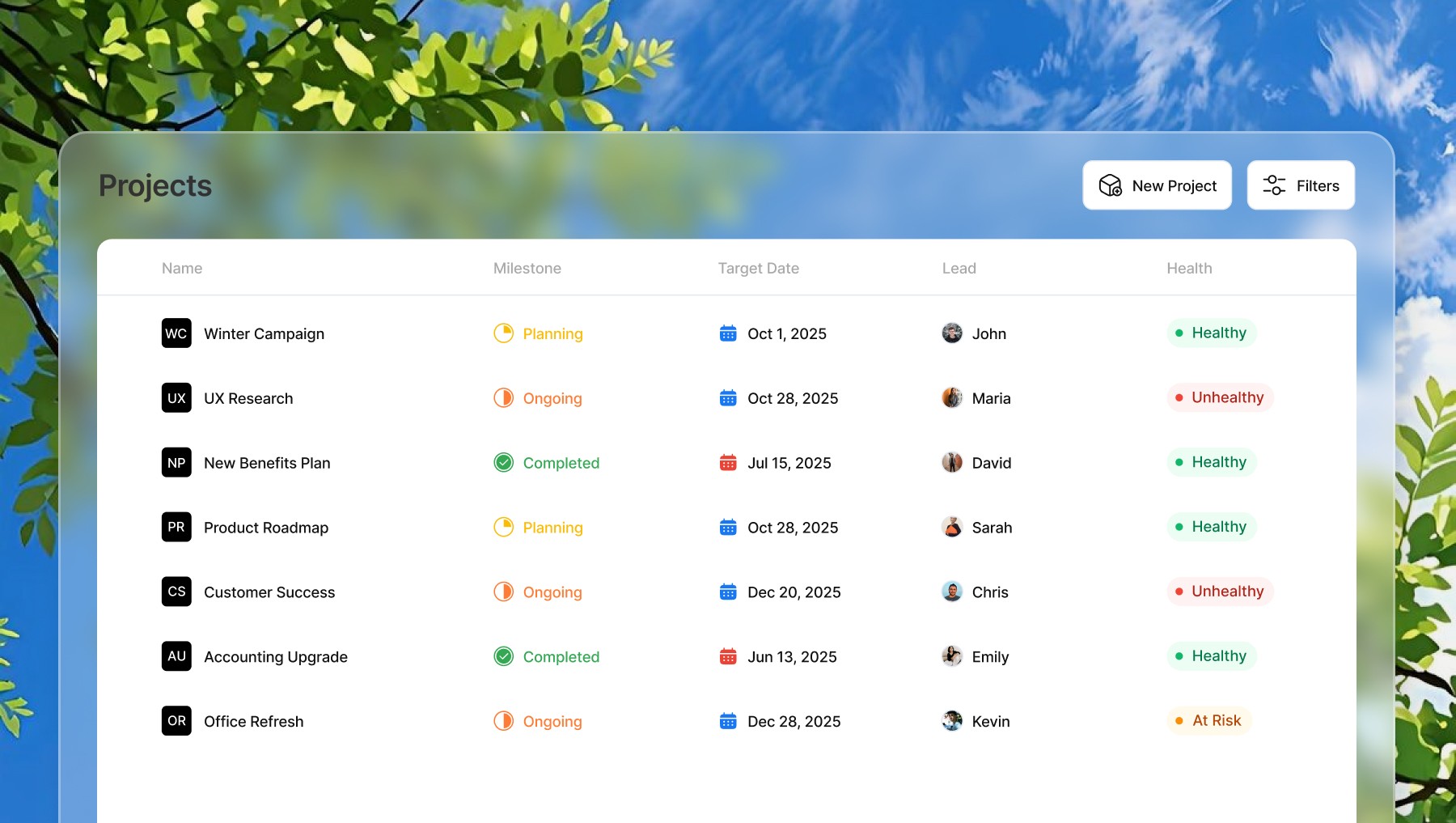This screenshot has height=823, width=1456.
Task: Click the calendar icon in Product Roadmap row
Action: click(728, 528)
